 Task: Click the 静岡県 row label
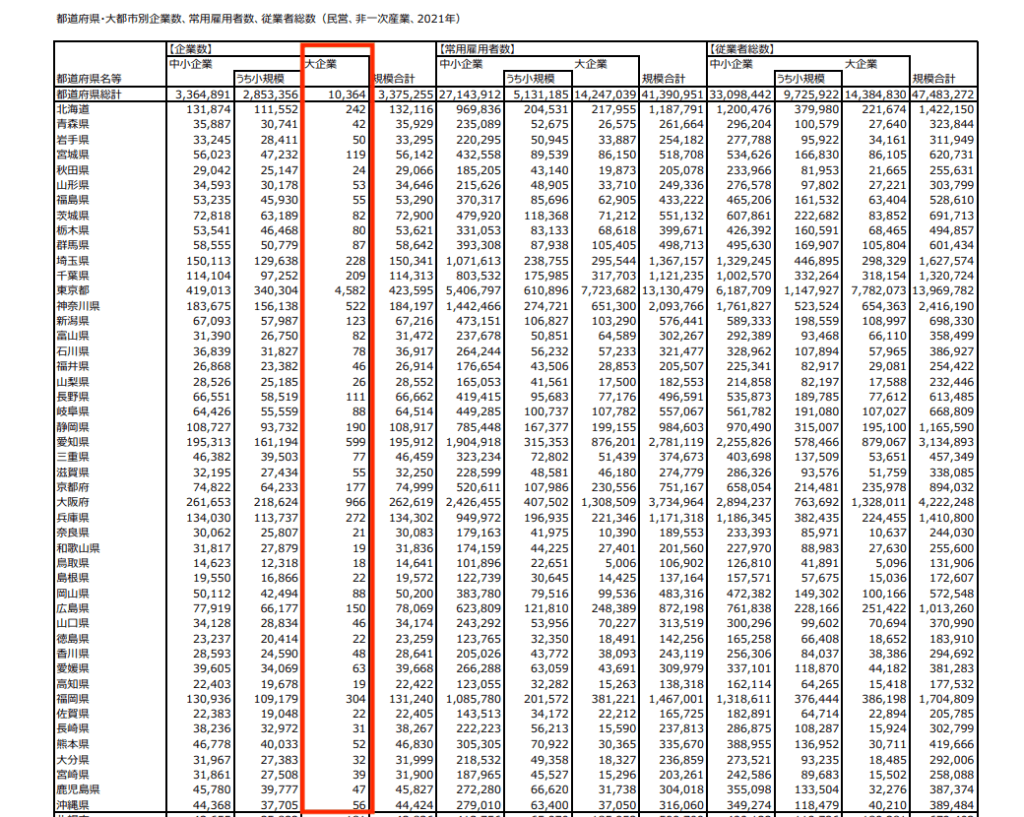72,426
